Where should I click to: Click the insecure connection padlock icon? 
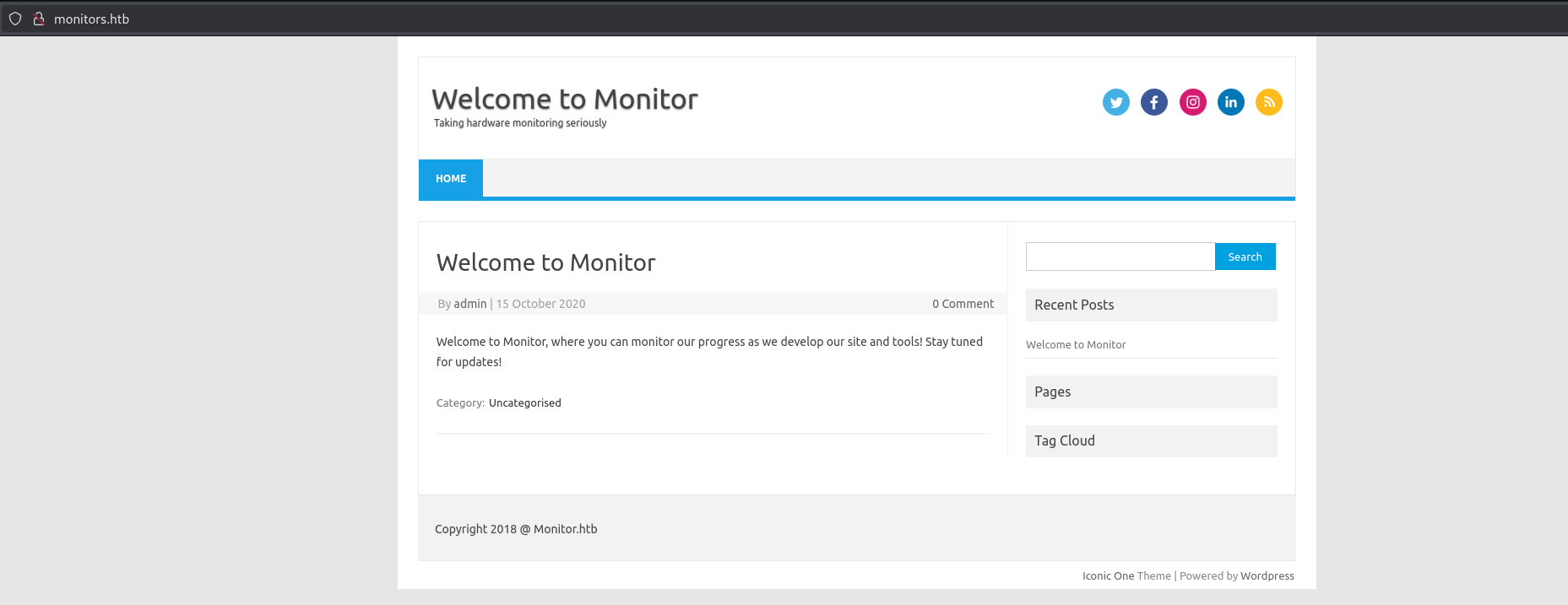coord(38,19)
